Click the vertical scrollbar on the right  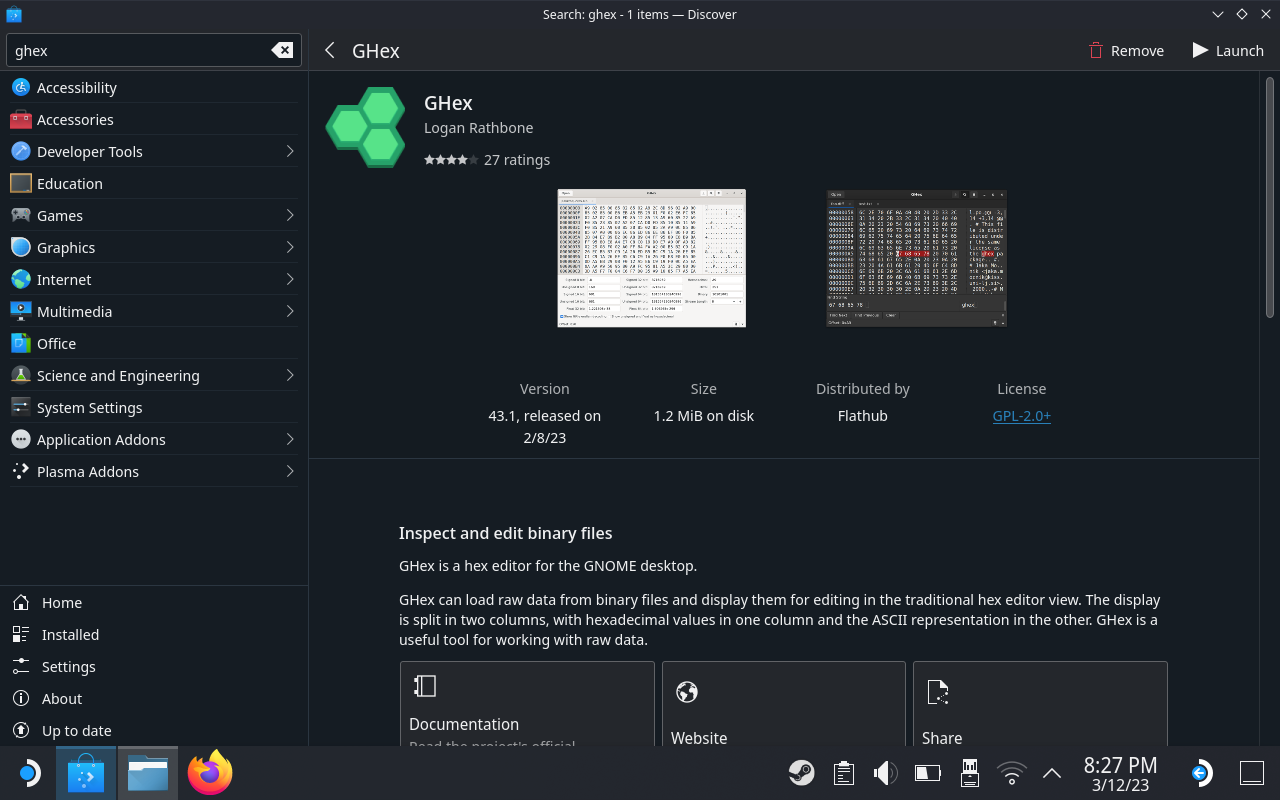(x=1270, y=200)
